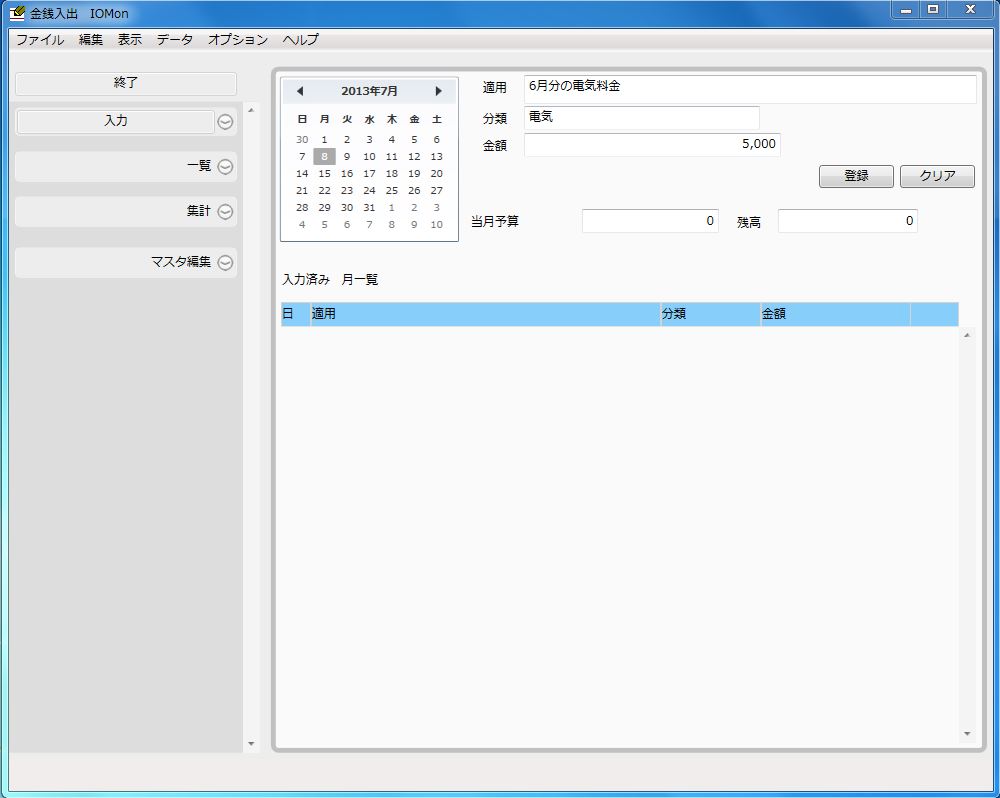The width and height of the screenshot is (1000, 798).
Task: Click the 残高 label
Action: (x=749, y=223)
